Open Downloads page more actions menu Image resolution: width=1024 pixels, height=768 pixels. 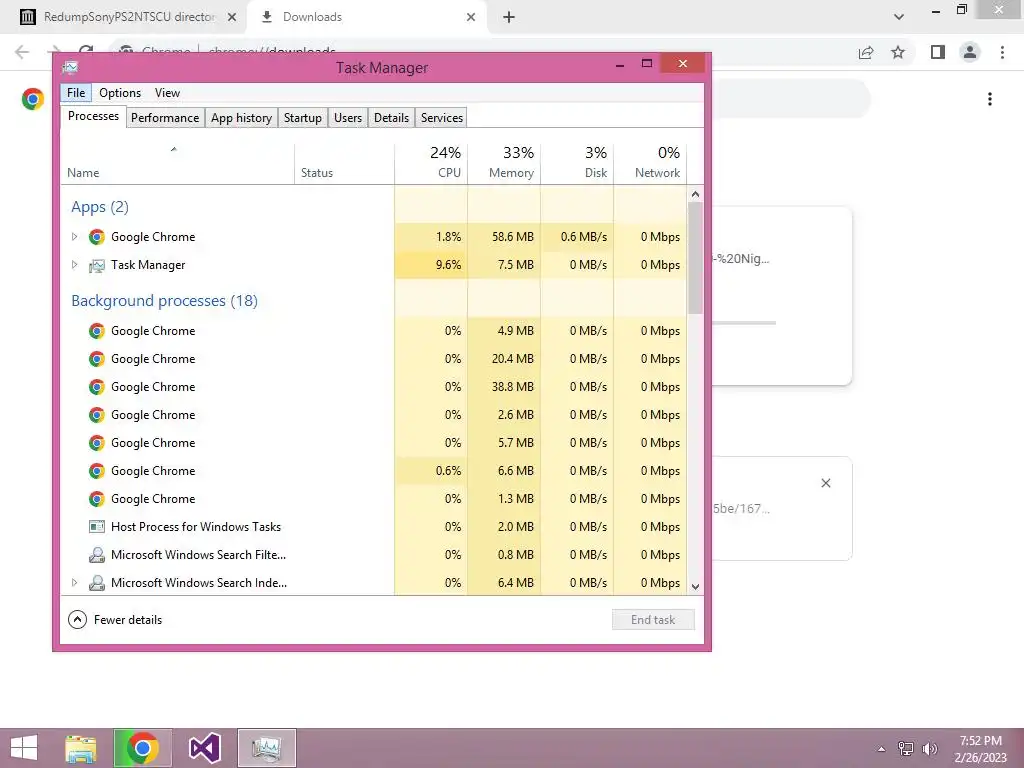(990, 99)
